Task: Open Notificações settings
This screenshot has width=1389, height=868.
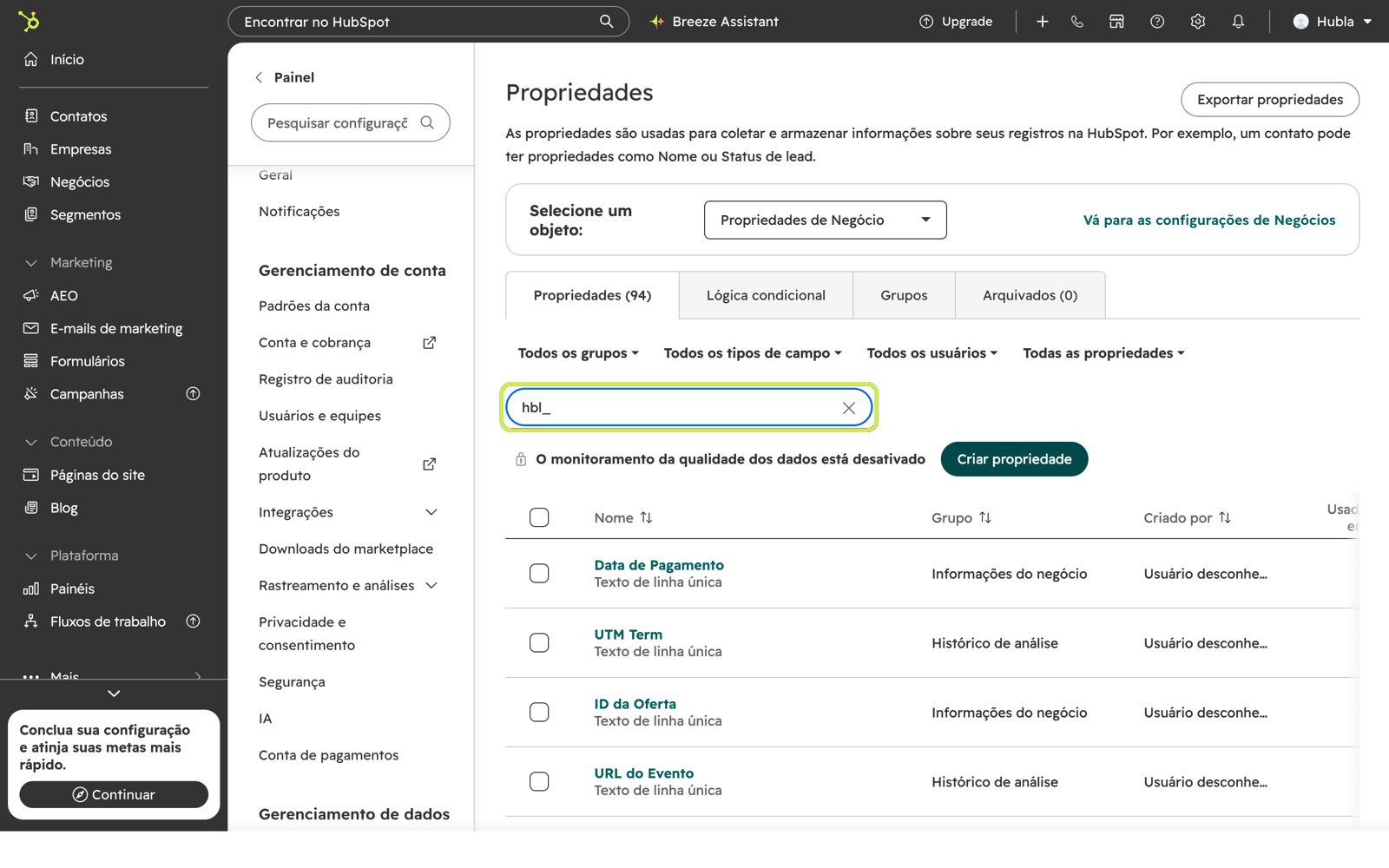Action: pos(299,212)
